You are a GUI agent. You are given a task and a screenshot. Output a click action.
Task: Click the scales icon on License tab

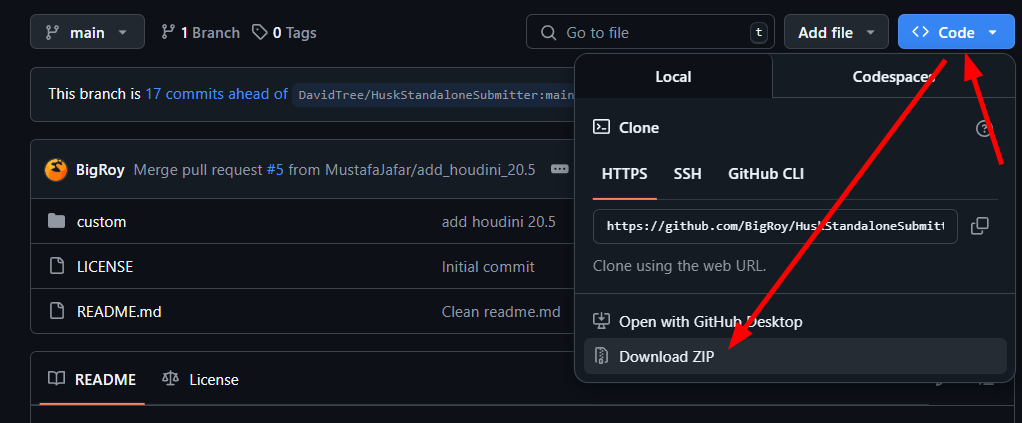(171, 379)
